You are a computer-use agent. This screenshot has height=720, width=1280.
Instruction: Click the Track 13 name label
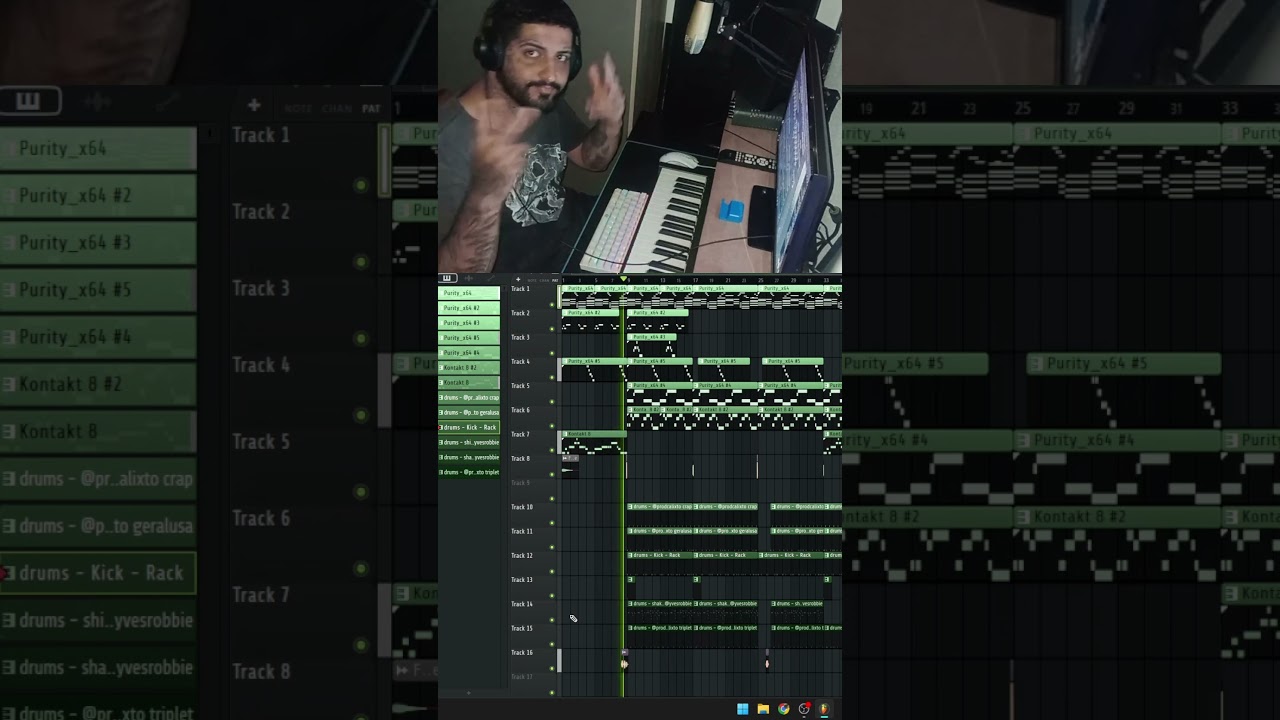522,580
